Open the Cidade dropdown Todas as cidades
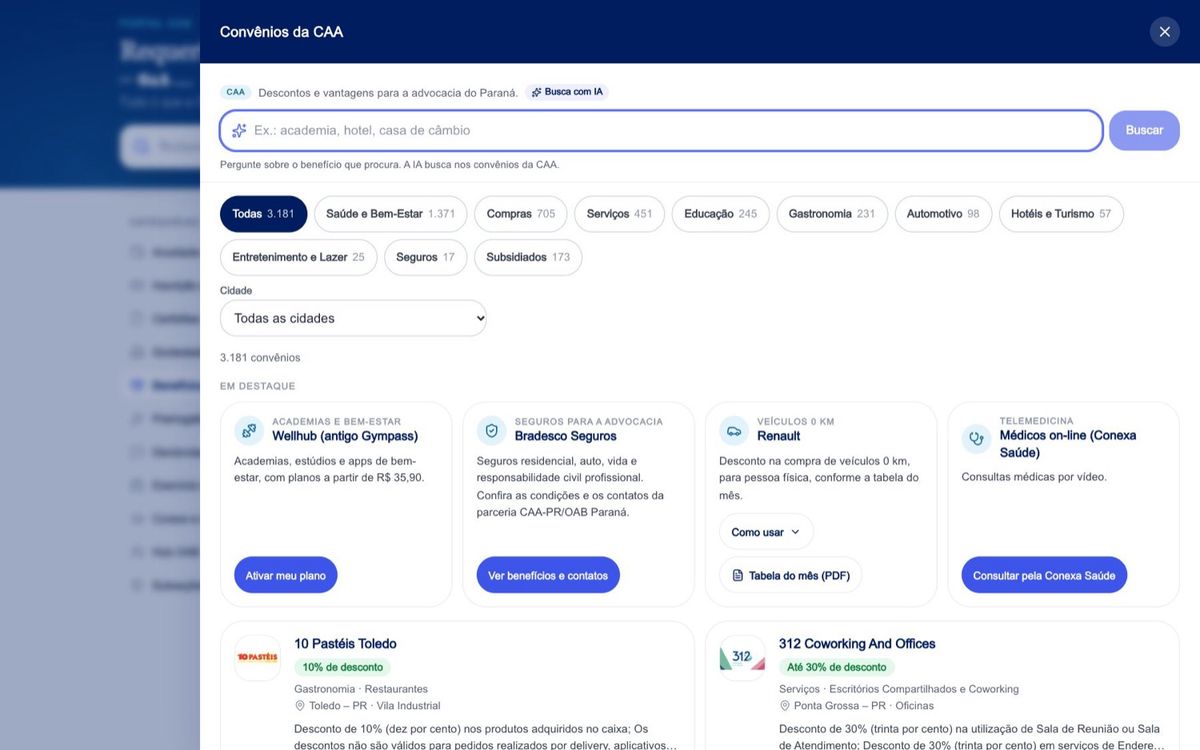This screenshot has height=750, width=1200. click(353, 318)
